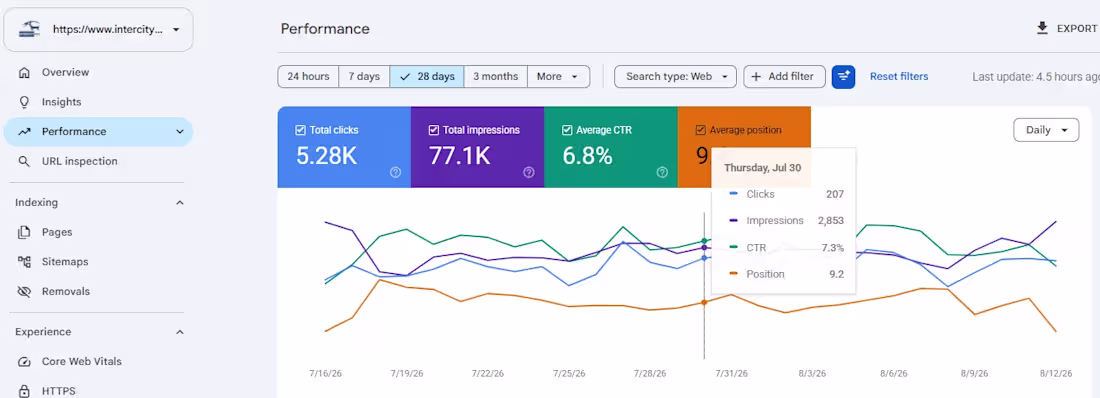Click the HTTPS padlock icon
This screenshot has width=1100, height=398.
click(25, 391)
